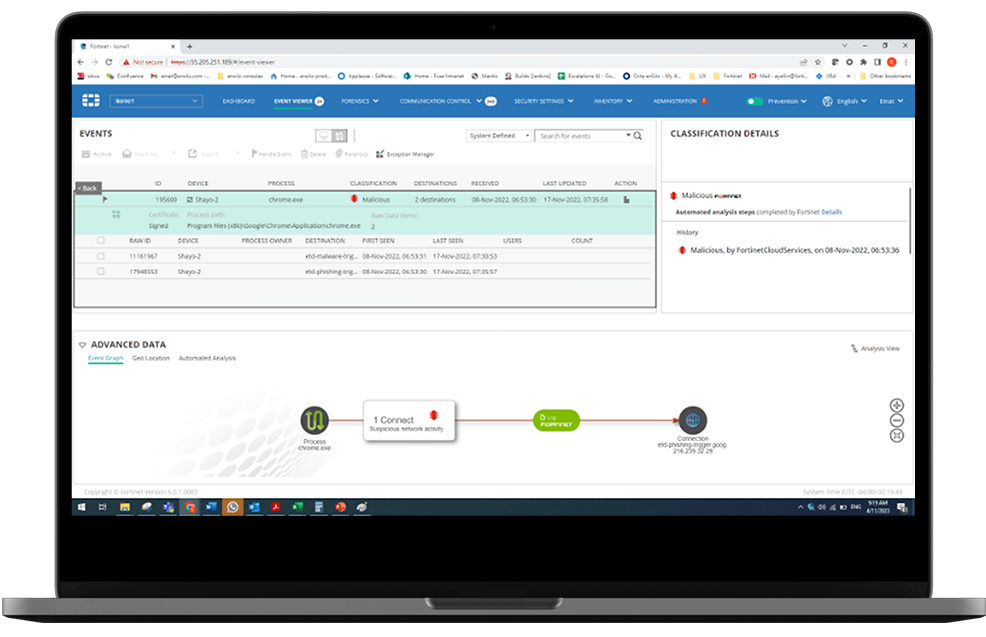Bookmark the page with the star icon

817,62
